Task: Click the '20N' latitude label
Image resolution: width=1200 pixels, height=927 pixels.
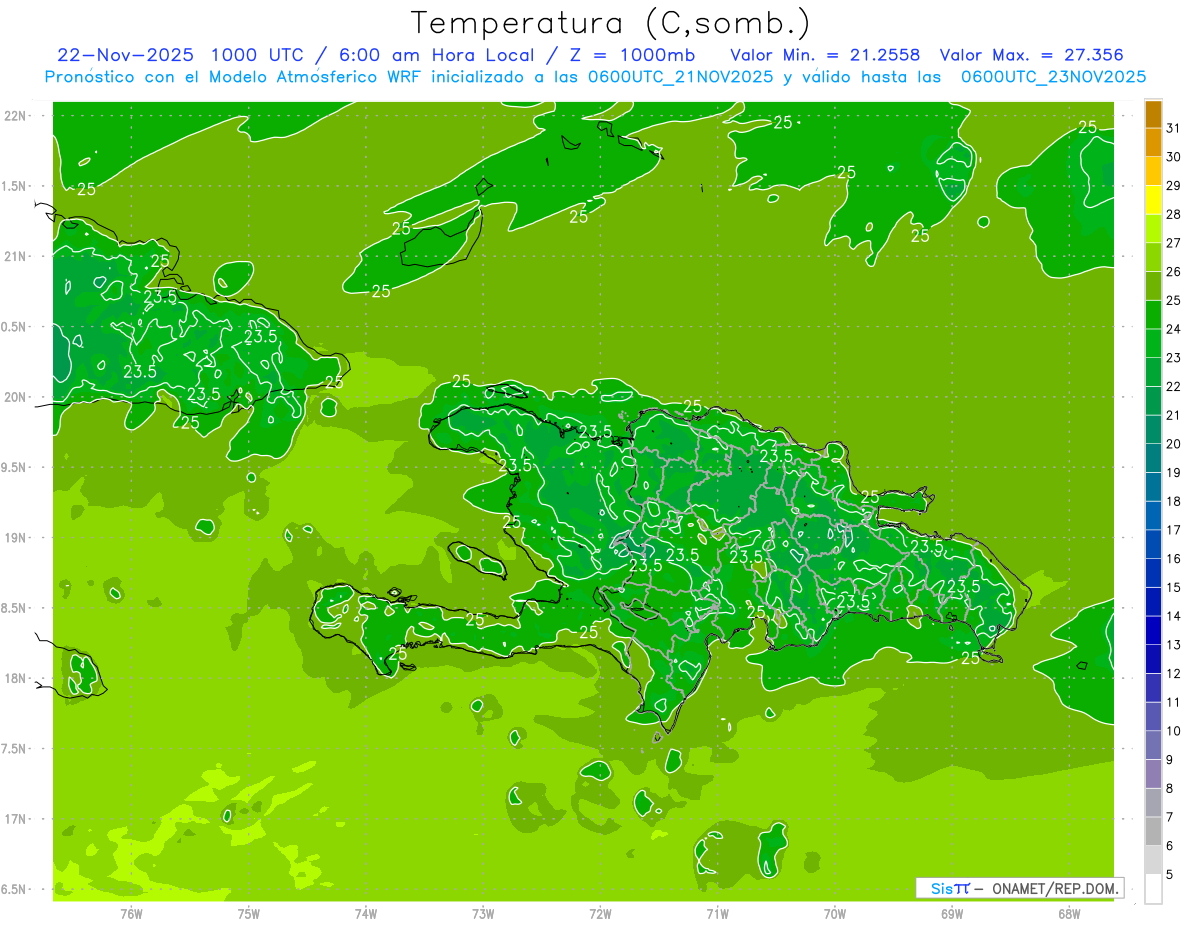Action: [16, 397]
